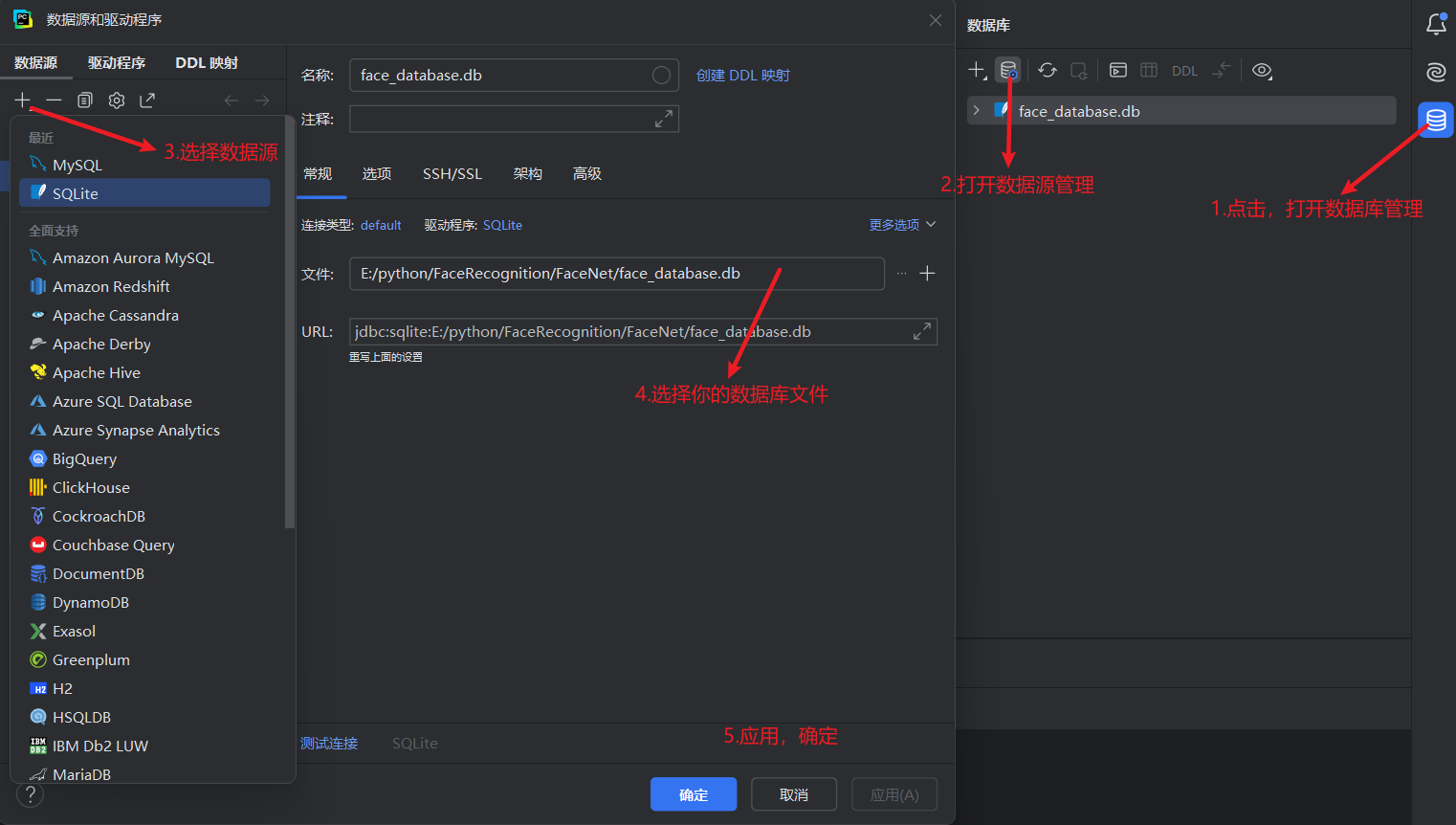Open the 高级 tab
Screen dimensions: 1456x825
pyautogui.click(x=587, y=173)
